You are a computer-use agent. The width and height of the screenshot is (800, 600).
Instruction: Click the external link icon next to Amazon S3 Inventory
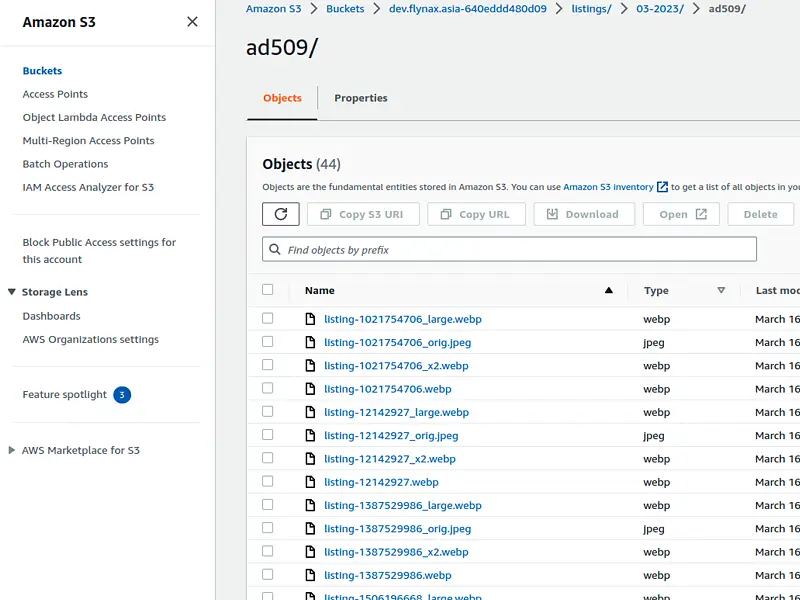tap(662, 187)
